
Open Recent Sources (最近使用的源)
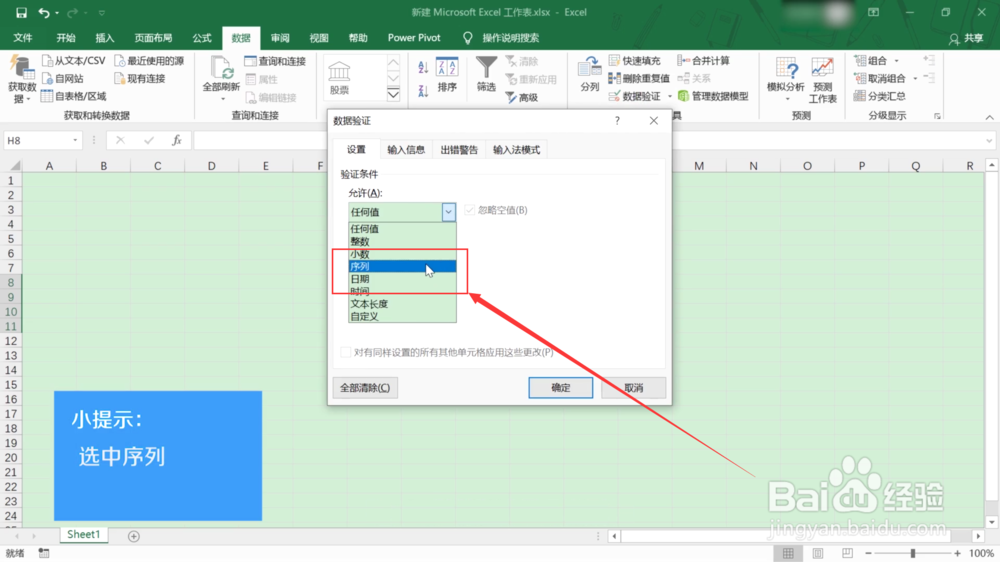149,61
